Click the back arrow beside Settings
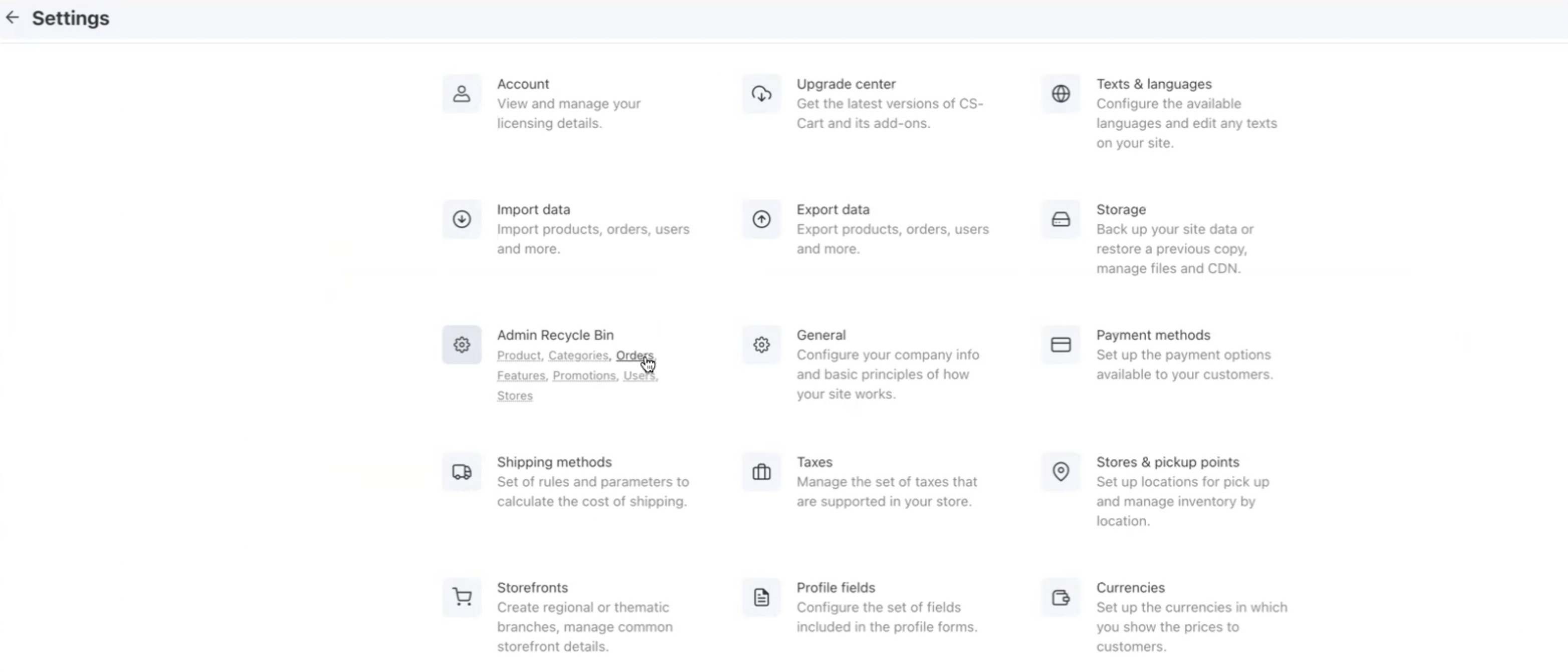The width and height of the screenshot is (1568, 672). [12, 18]
